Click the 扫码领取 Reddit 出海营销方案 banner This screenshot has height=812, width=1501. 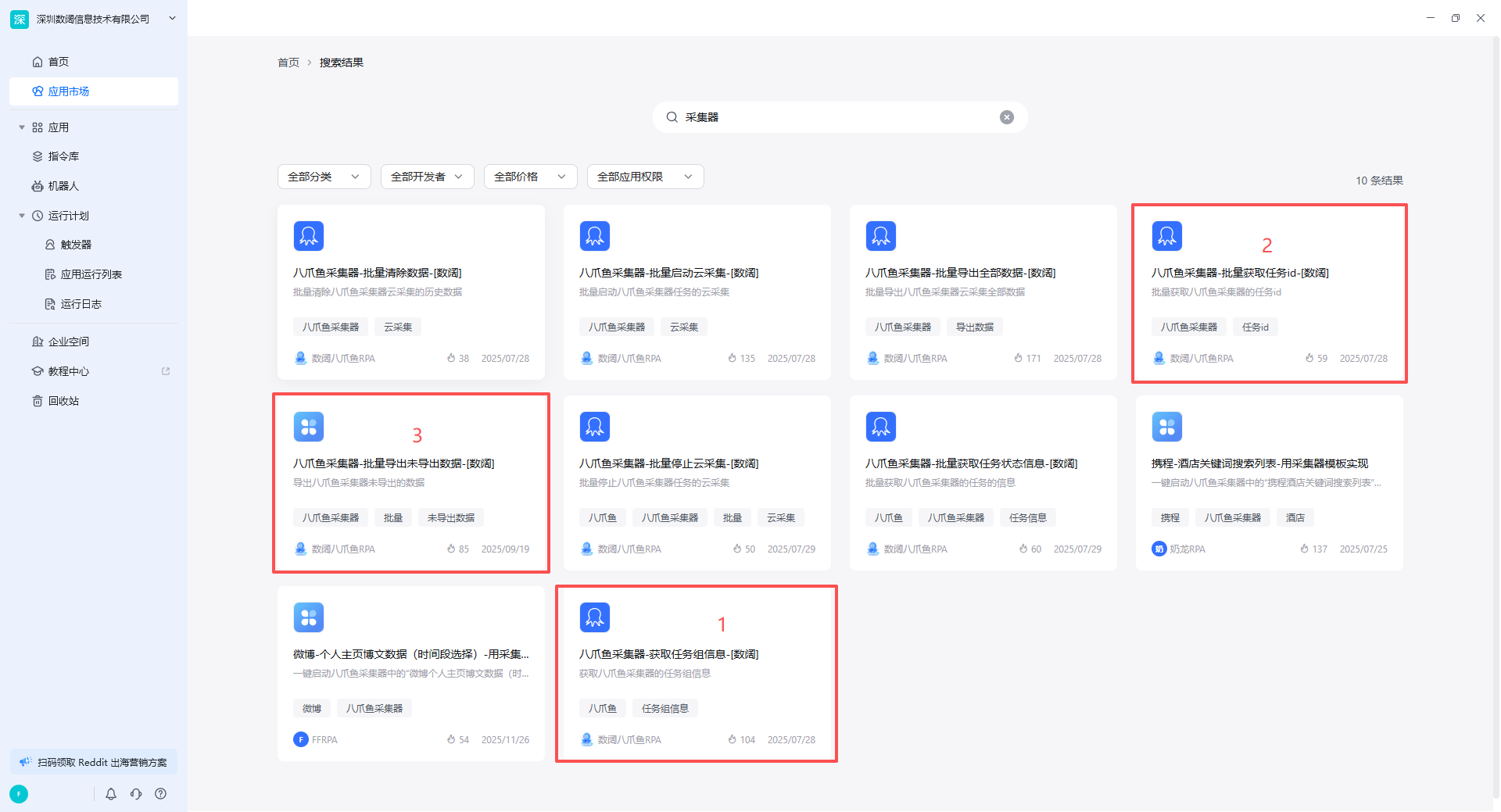[94, 762]
